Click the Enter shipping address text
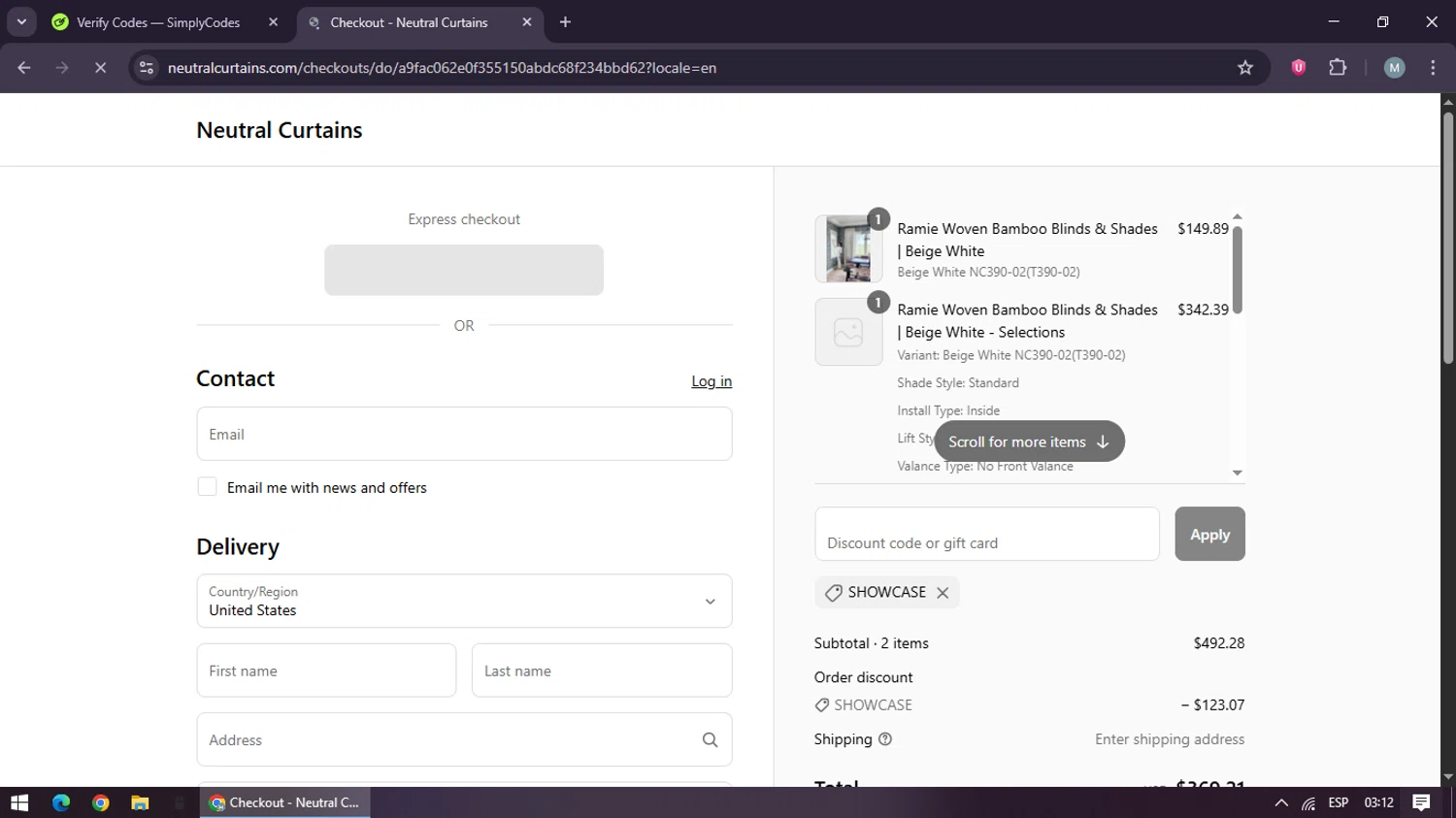 click(x=1170, y=739)
